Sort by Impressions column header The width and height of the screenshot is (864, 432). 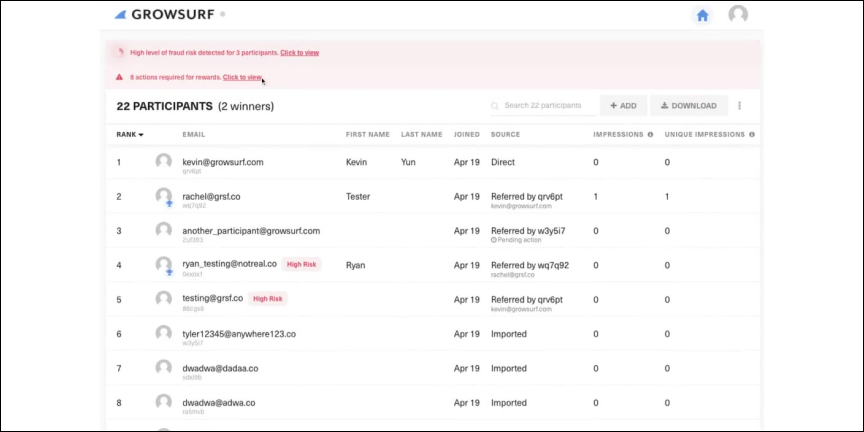click(618, 134)
